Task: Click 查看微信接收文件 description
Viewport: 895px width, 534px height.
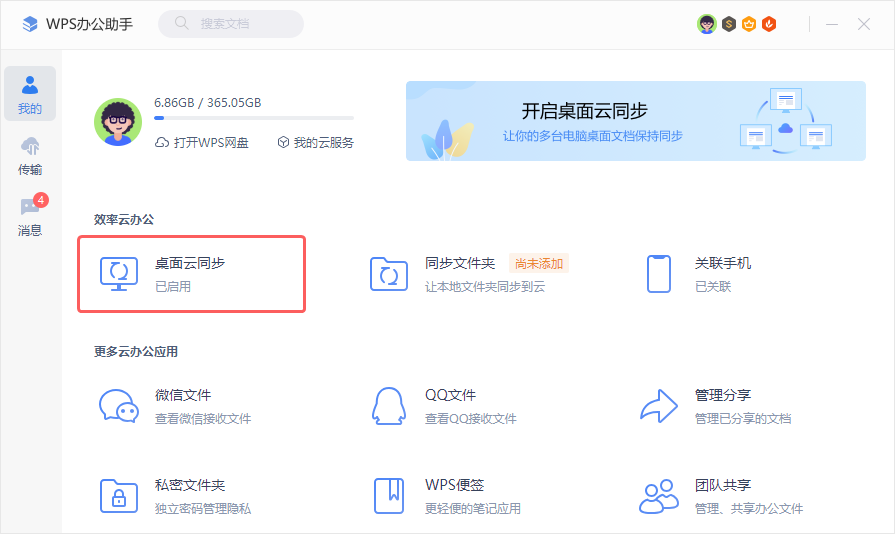Action: 203,419
